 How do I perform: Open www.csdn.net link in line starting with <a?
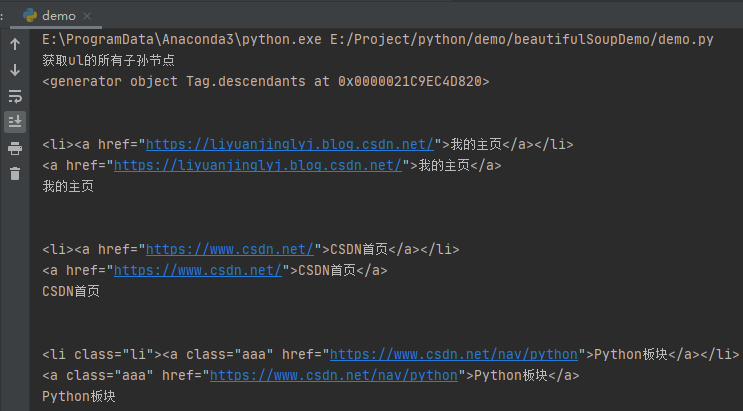[x=198, y=270]
